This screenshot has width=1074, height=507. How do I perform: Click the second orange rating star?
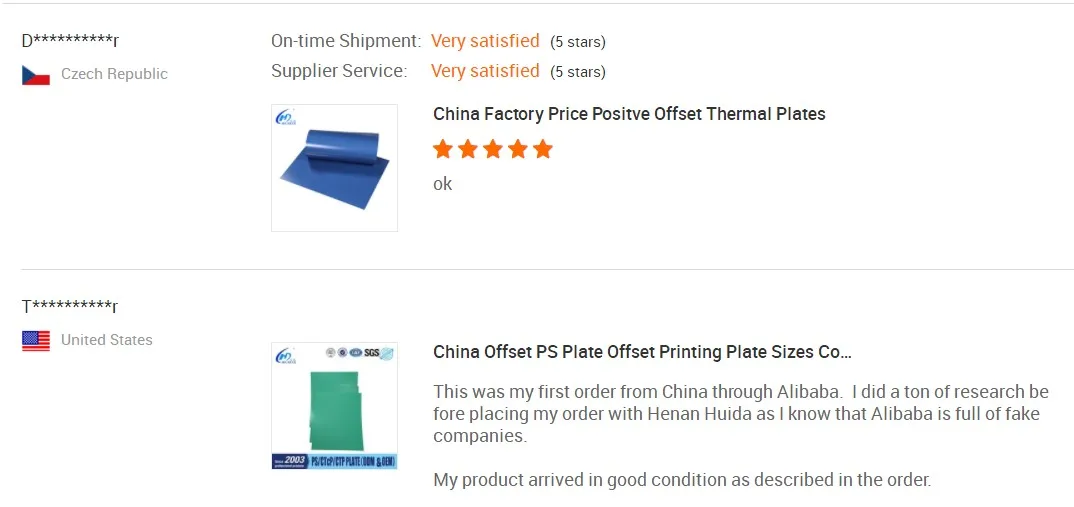[468, 149]
